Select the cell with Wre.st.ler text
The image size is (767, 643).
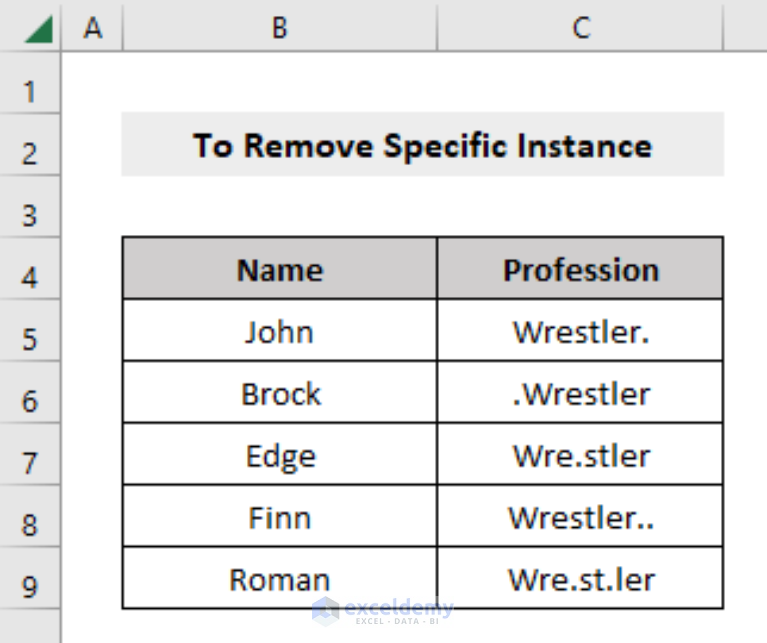[x=581, y=577]
